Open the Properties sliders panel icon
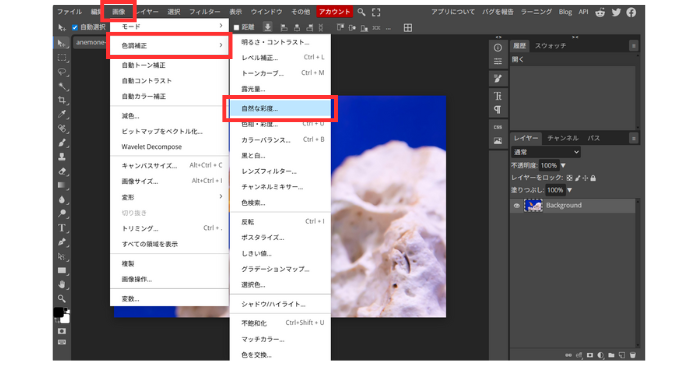 (498, 61)
